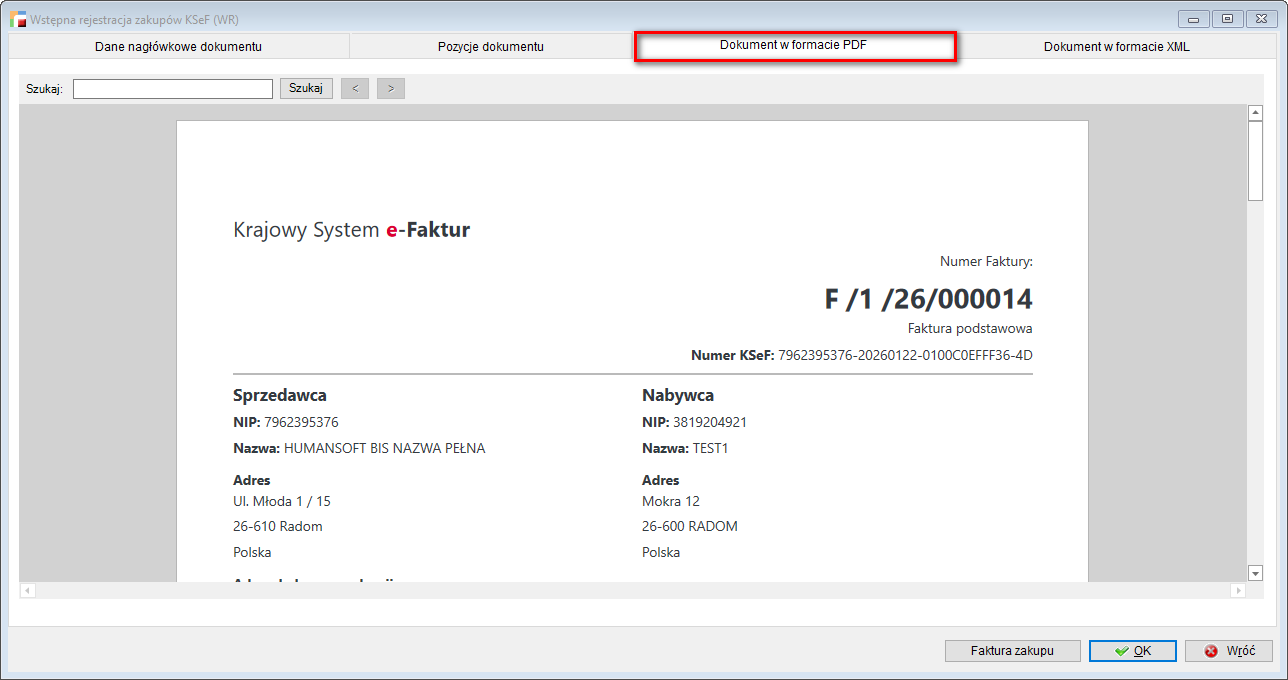
Task: Confirm with the green check OK button
Action: (1132, 651)
